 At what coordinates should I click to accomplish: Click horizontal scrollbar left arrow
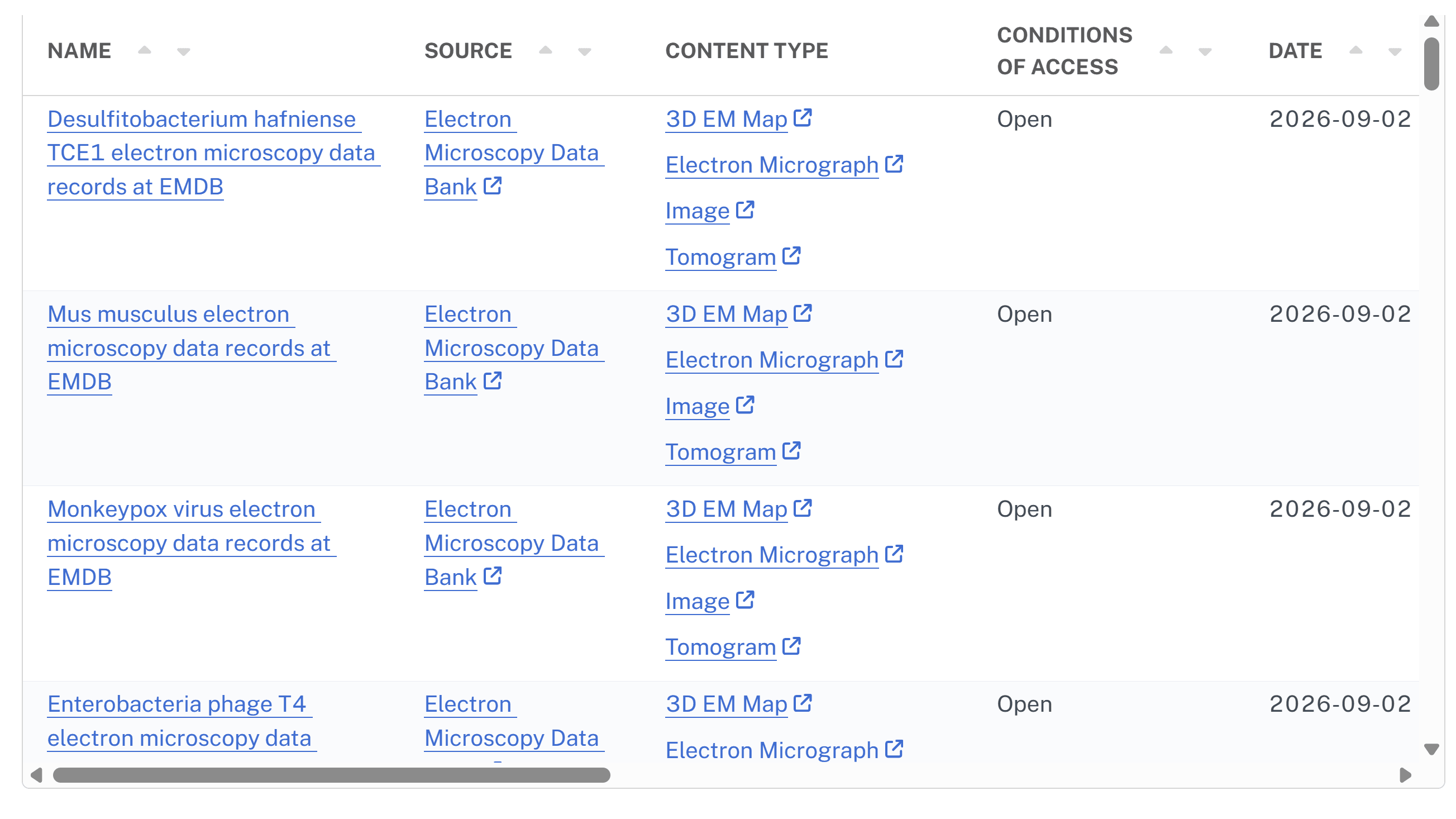[x=36, y=775]
